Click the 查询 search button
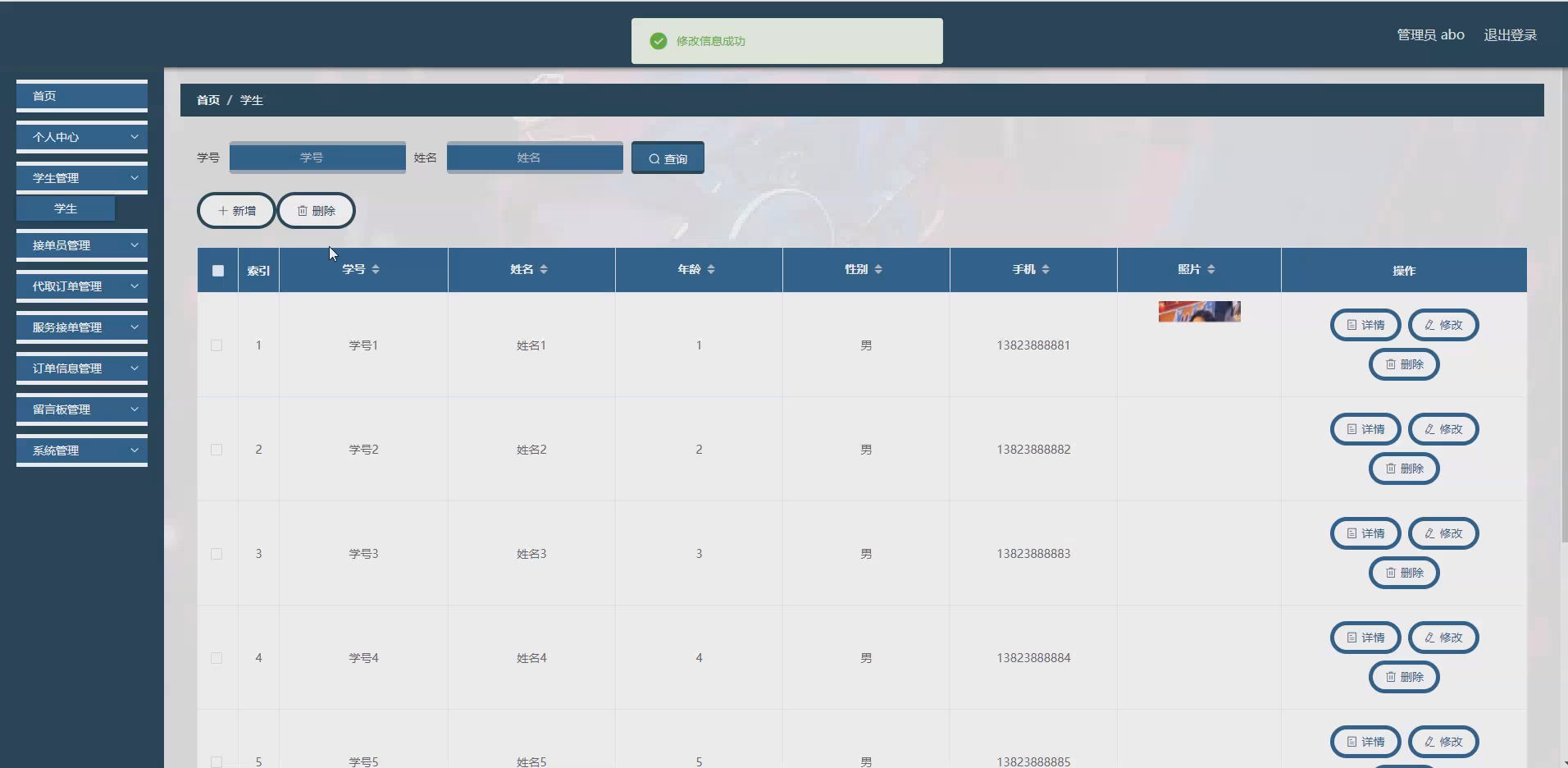Image resolution: width=1568 pixels, height=768 pixels. (x=668, y=158)
